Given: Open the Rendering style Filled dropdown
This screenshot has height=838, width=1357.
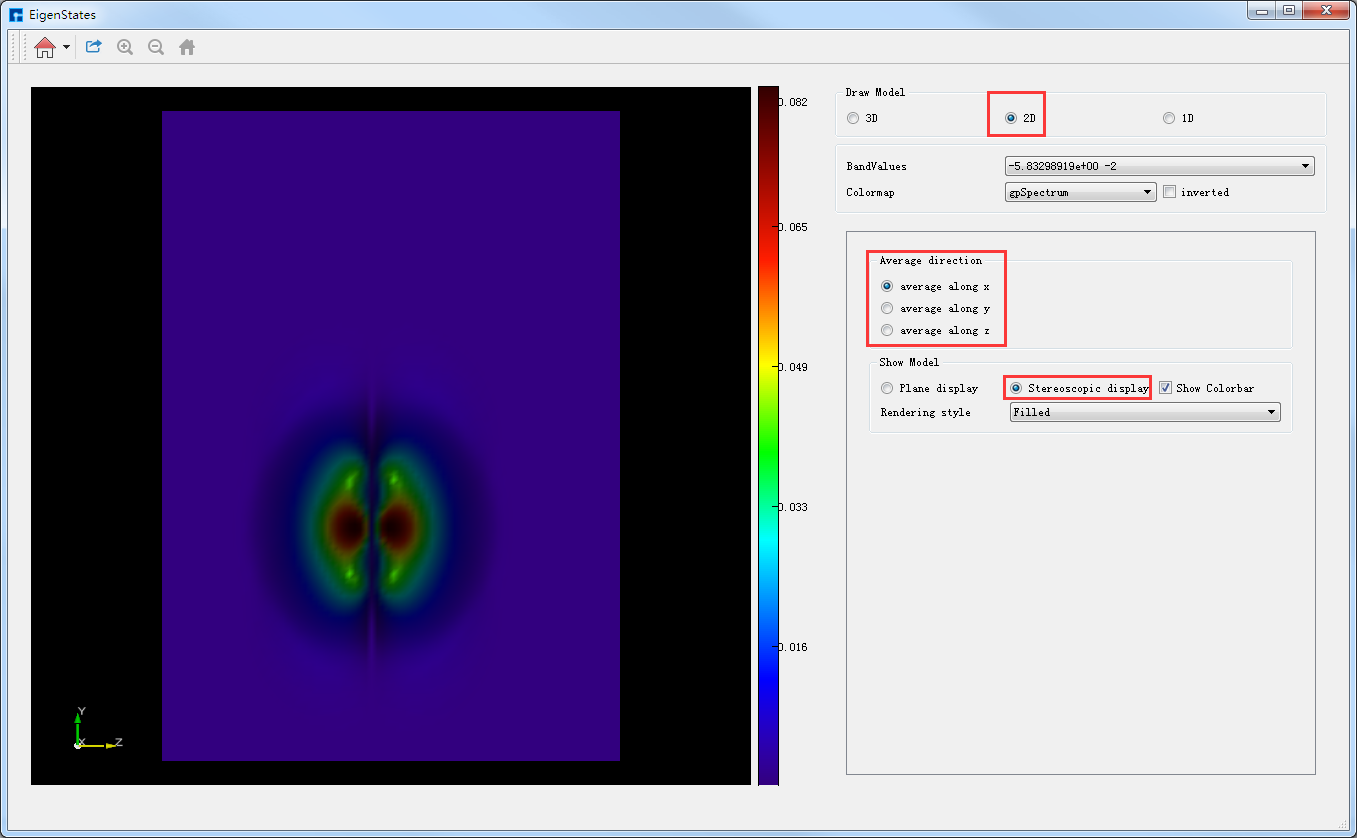Looking at the screenshot, I should click(x=1144, y=412).
